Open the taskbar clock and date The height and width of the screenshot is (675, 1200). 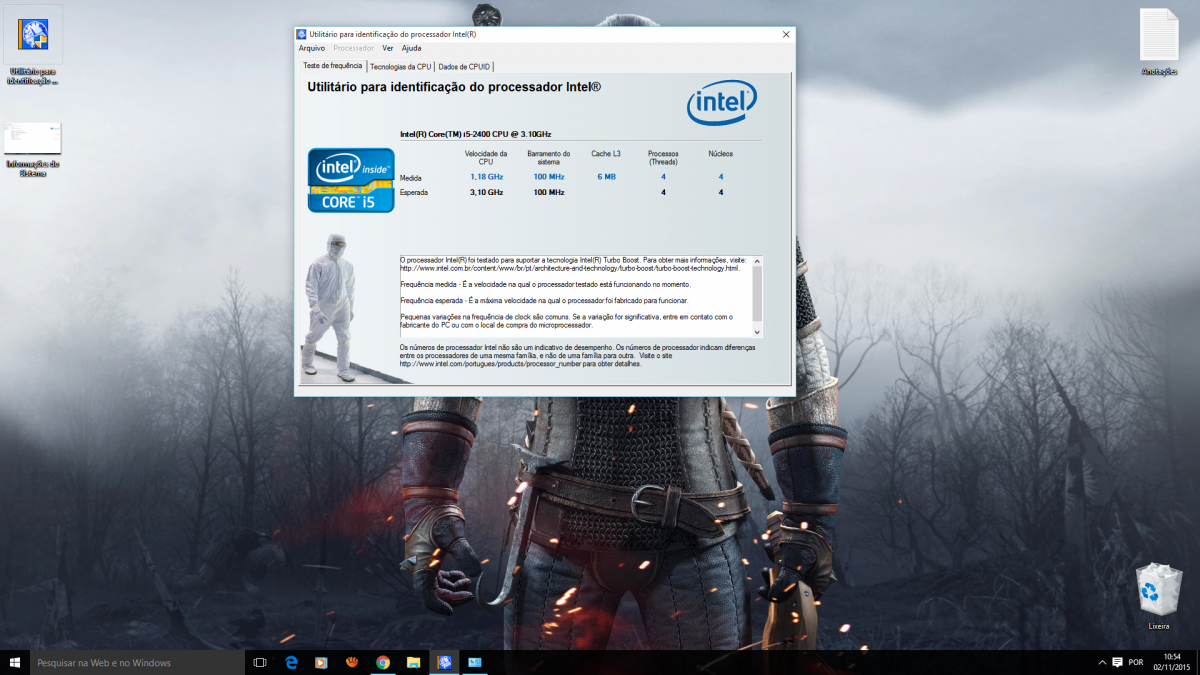(x=1171, y=662)
